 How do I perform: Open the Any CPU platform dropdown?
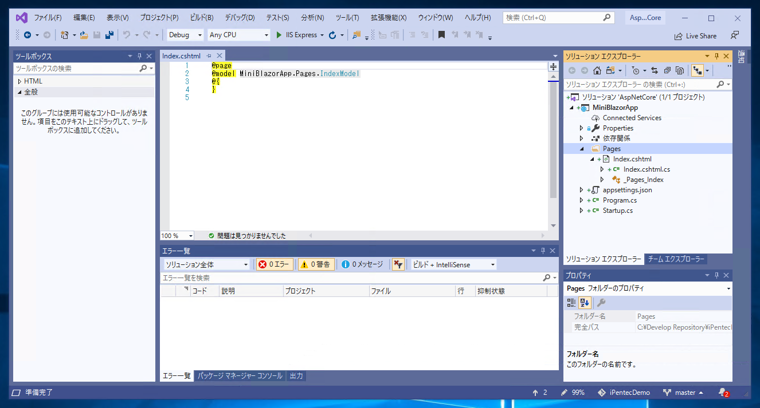(238, 35)
